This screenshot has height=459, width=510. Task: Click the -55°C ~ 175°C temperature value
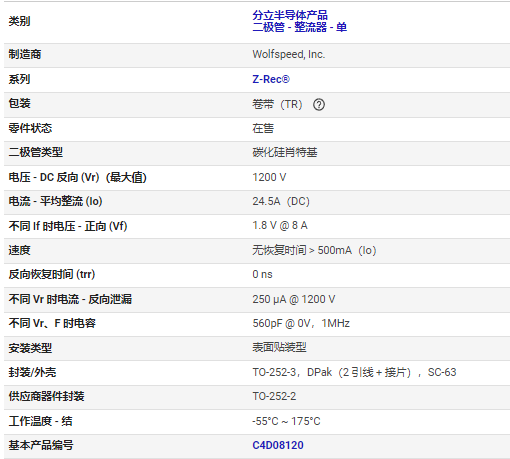point(286,421)
